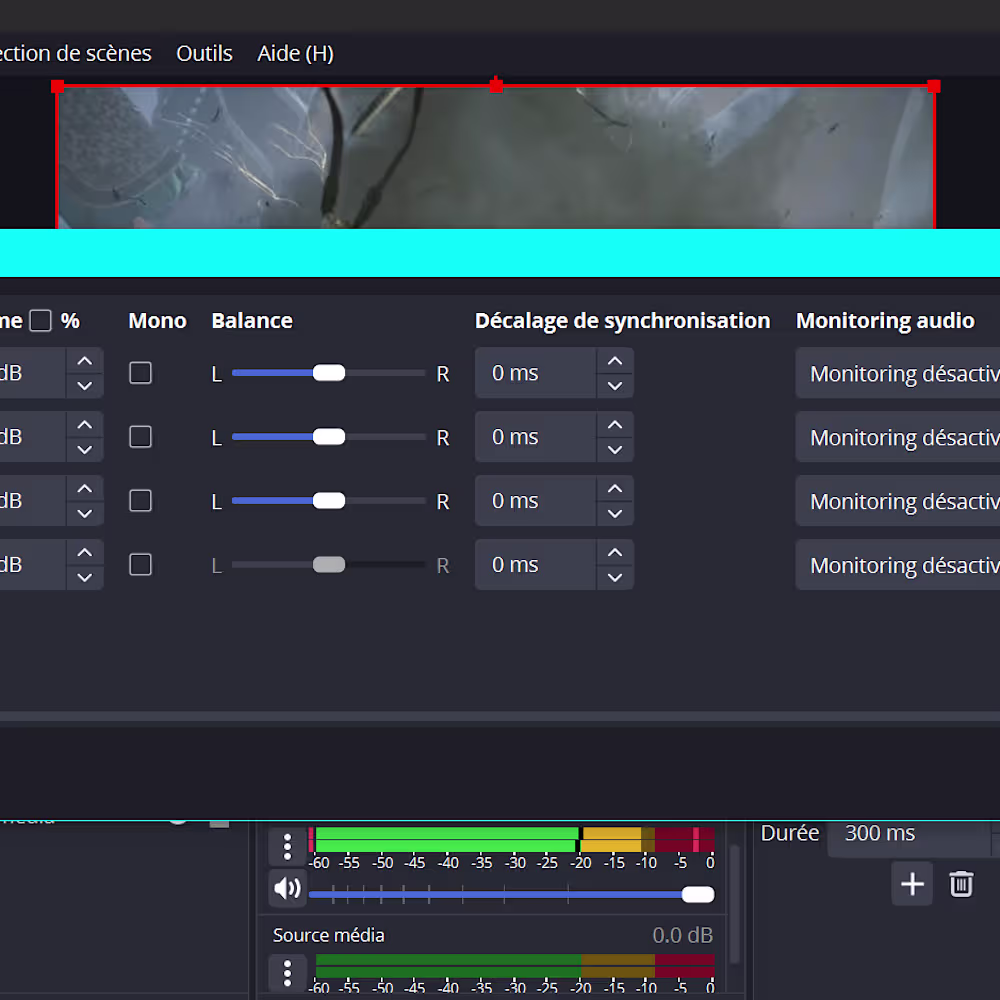The width and height of the screenshot is (1000, 1000).
Task: Decrease the third row sync offset with the down arrow
Action: tap(615, 513)
